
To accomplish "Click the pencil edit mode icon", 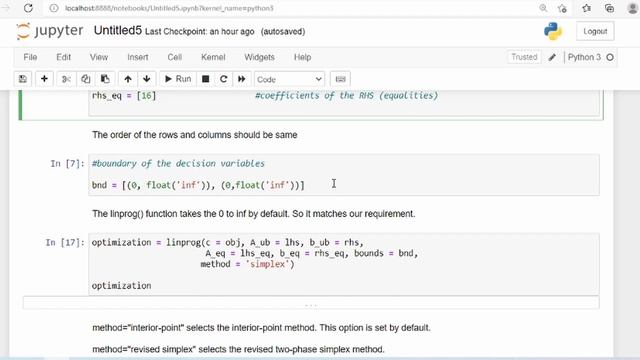I will pyautogui.click(x=552, y=58).
